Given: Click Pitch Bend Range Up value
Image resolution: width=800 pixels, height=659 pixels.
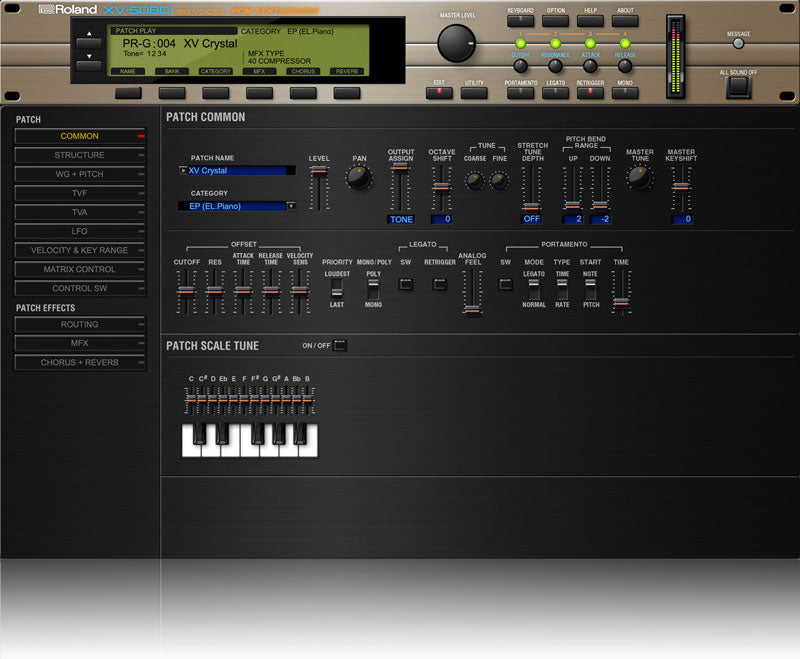Looking at the screenshot, I should 573,219.
